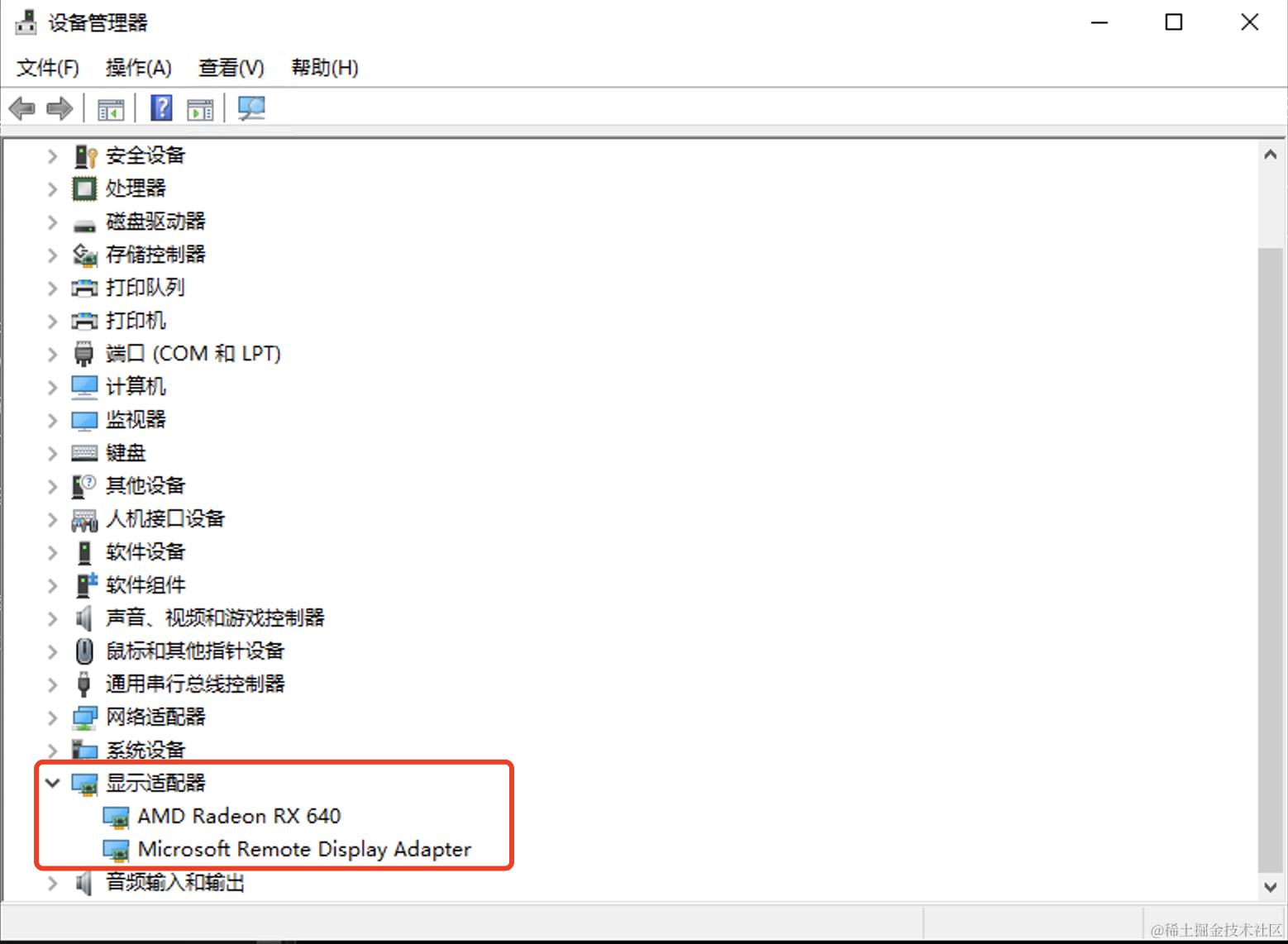Click the scrollbar up arrow
This screenshot has height=944, width=1288.
[x=1271, y=155]
